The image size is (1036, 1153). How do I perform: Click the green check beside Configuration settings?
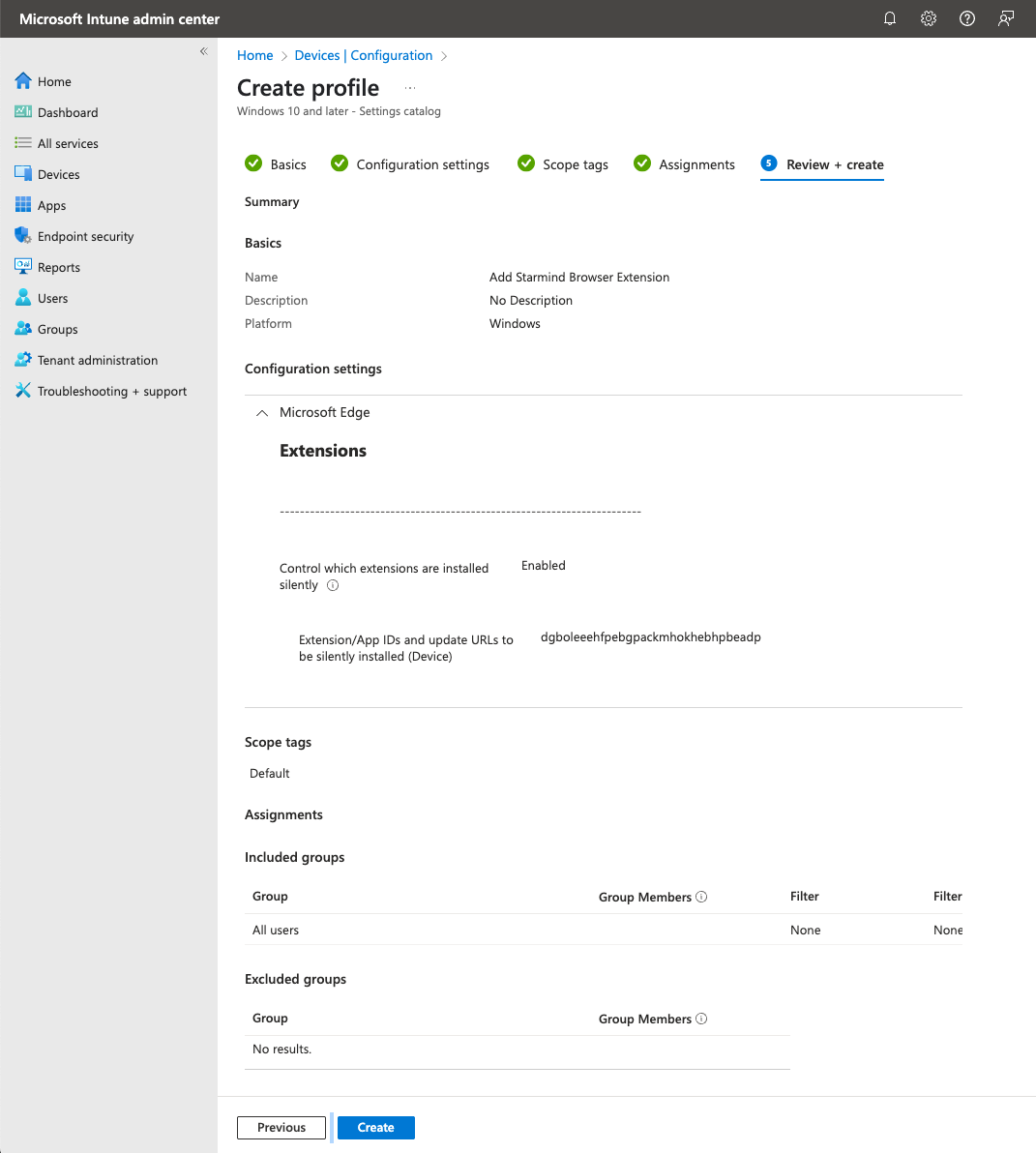[340, 163]
